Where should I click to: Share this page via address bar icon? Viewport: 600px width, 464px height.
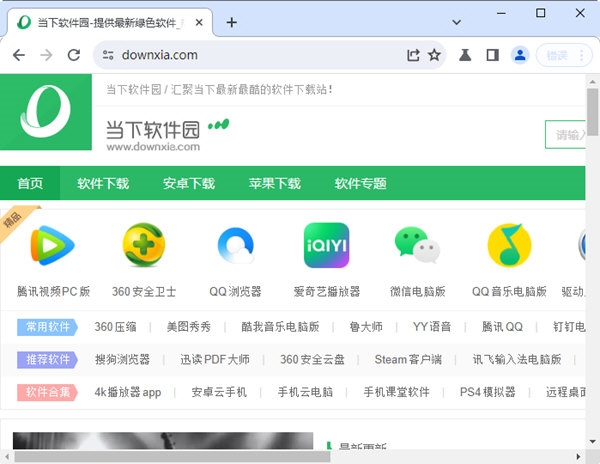[413, 55]
